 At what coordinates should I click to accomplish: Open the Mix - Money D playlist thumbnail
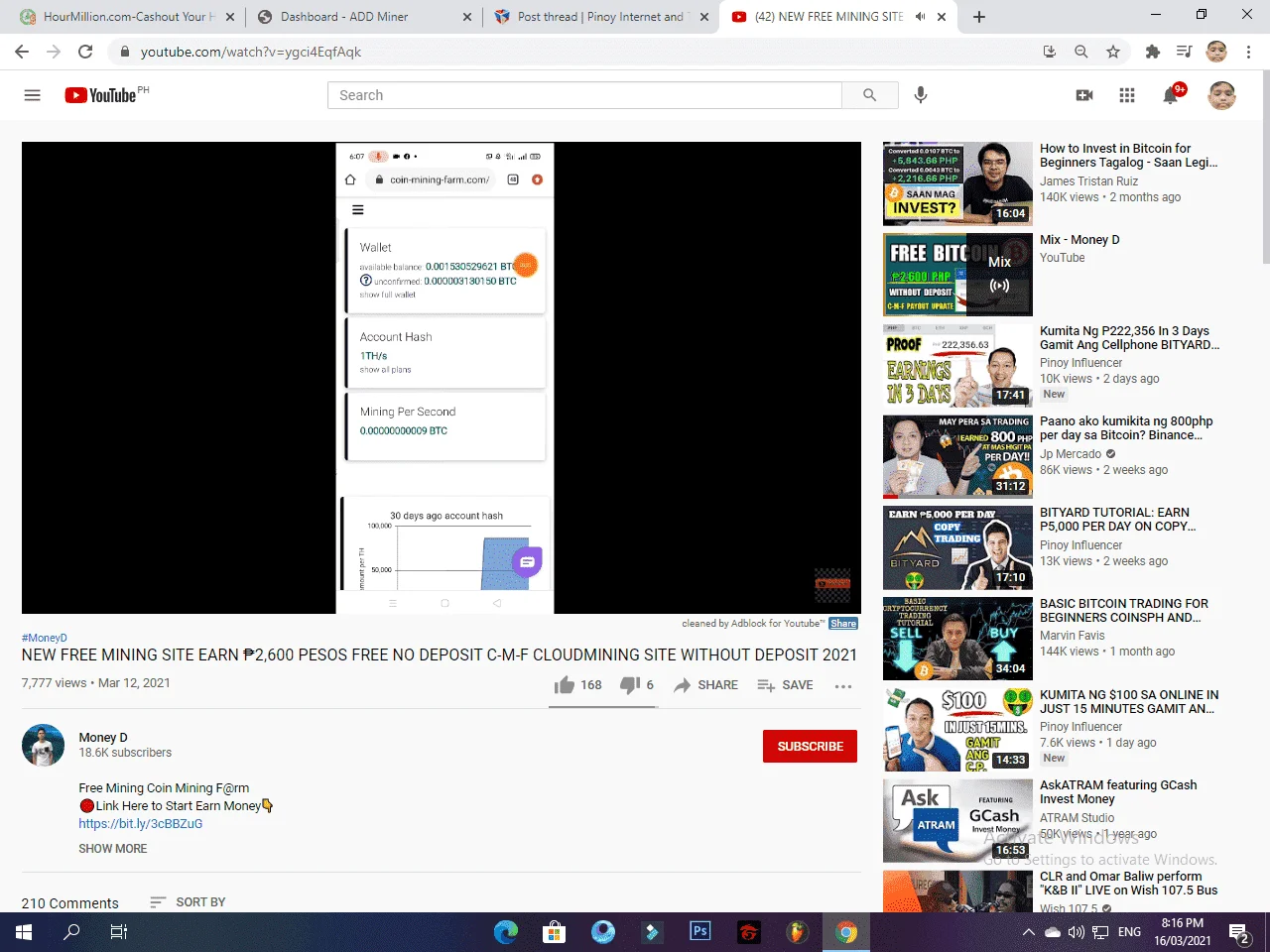[x=957, y=275]
